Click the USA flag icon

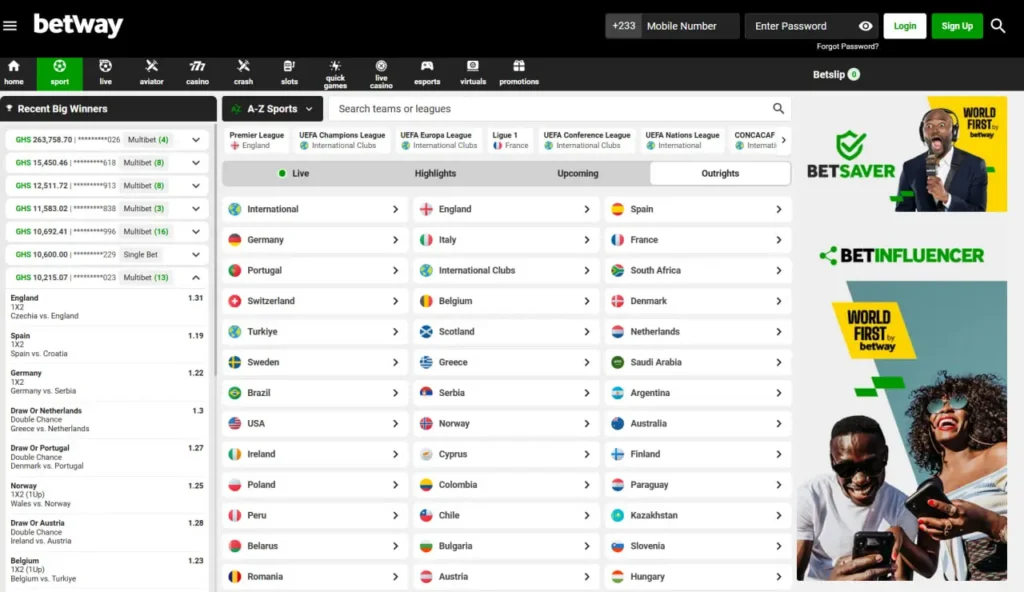click(x=234, y=423)
